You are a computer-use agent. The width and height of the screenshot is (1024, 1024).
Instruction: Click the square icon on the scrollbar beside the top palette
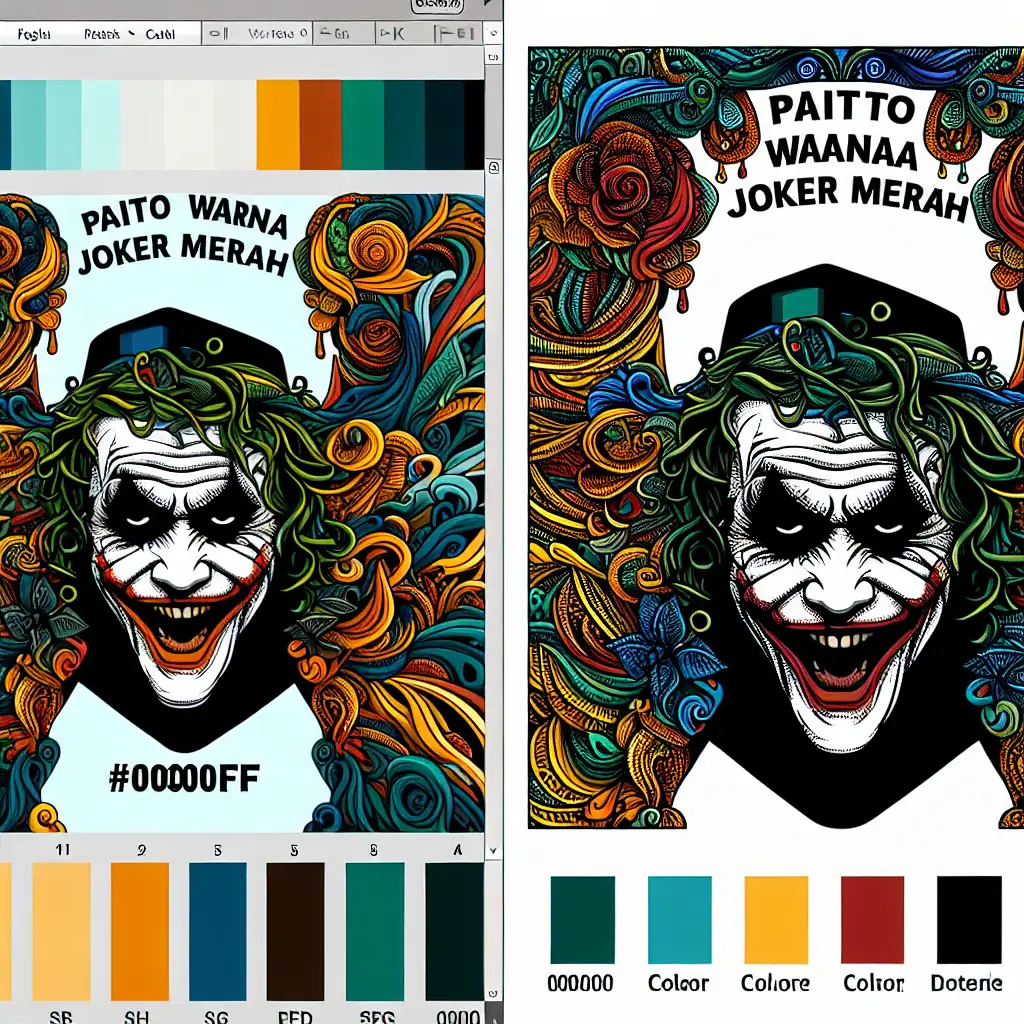pyautogui.click(x=494, y=166)
